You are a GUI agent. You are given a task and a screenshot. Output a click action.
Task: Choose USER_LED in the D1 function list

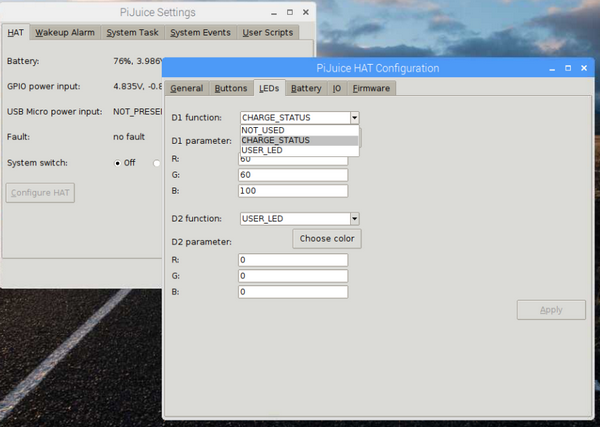(300, 150)
